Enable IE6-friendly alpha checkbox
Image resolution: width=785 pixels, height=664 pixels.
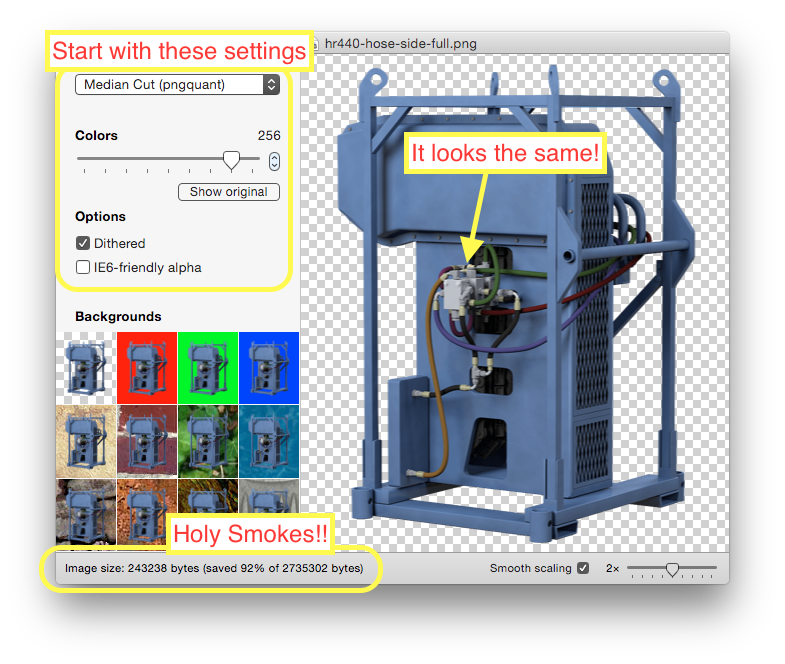(83, 267)
